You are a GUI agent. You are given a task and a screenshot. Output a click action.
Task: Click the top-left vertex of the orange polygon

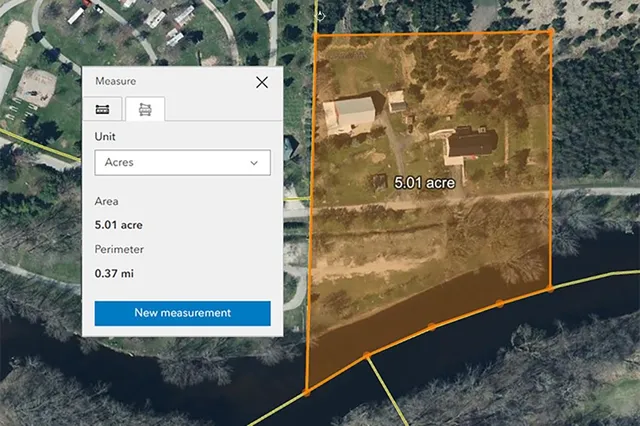click(x=316, y=37)
